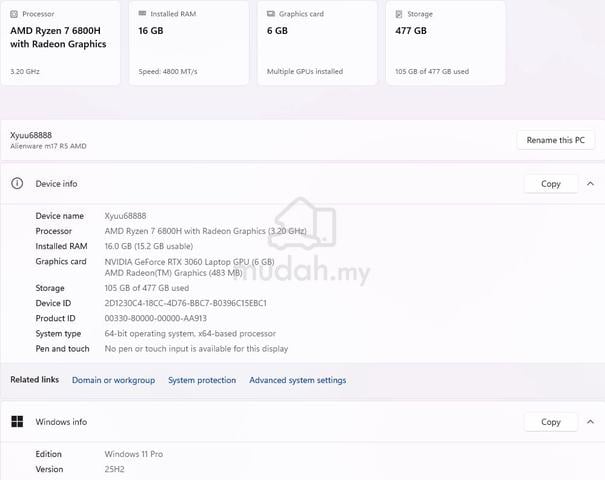The image size is (605, 480).
Task: Click the 64-bit operating system value
Action: 190,333
